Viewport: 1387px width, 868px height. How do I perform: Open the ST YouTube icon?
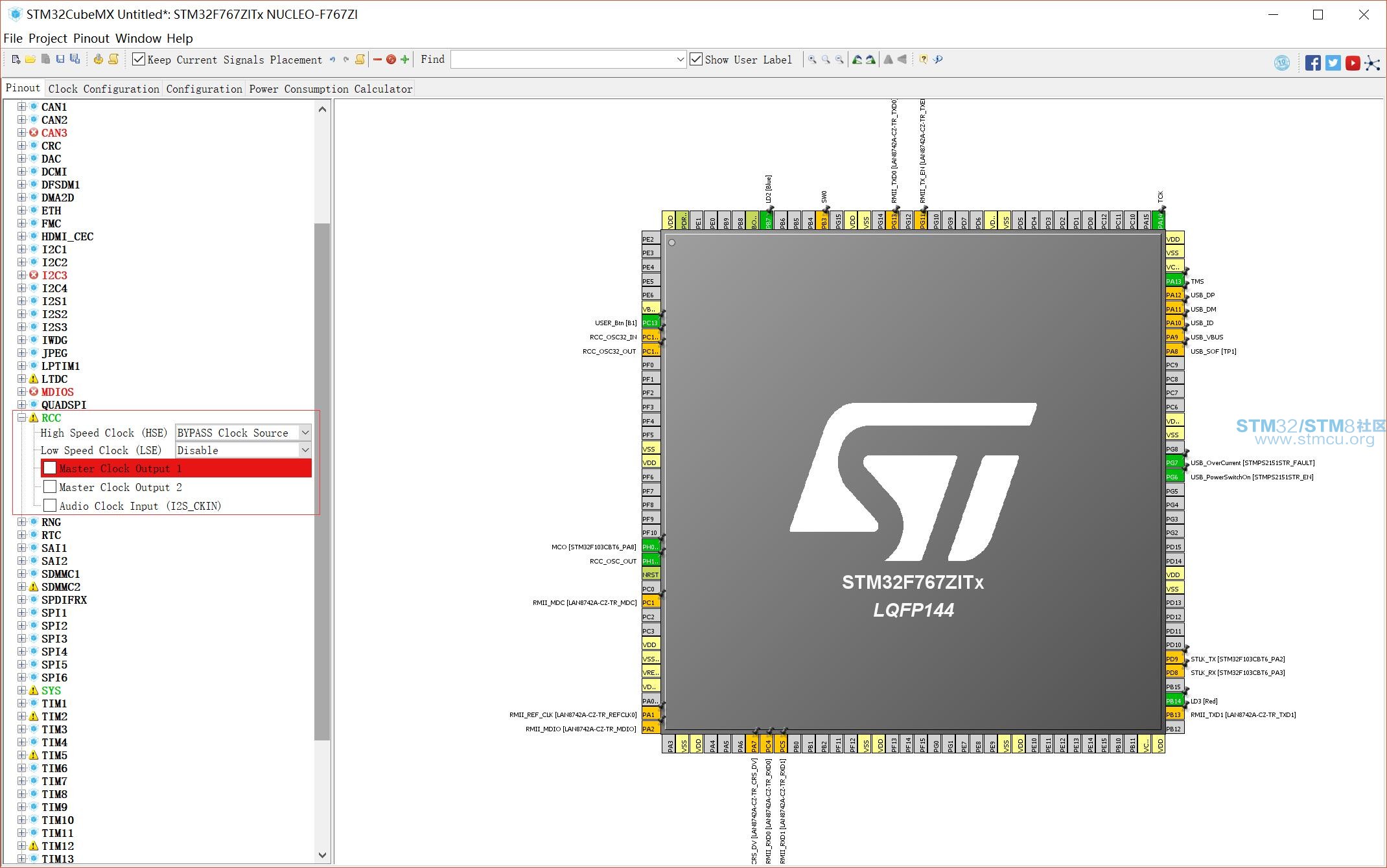click(x=1353, y=63)
